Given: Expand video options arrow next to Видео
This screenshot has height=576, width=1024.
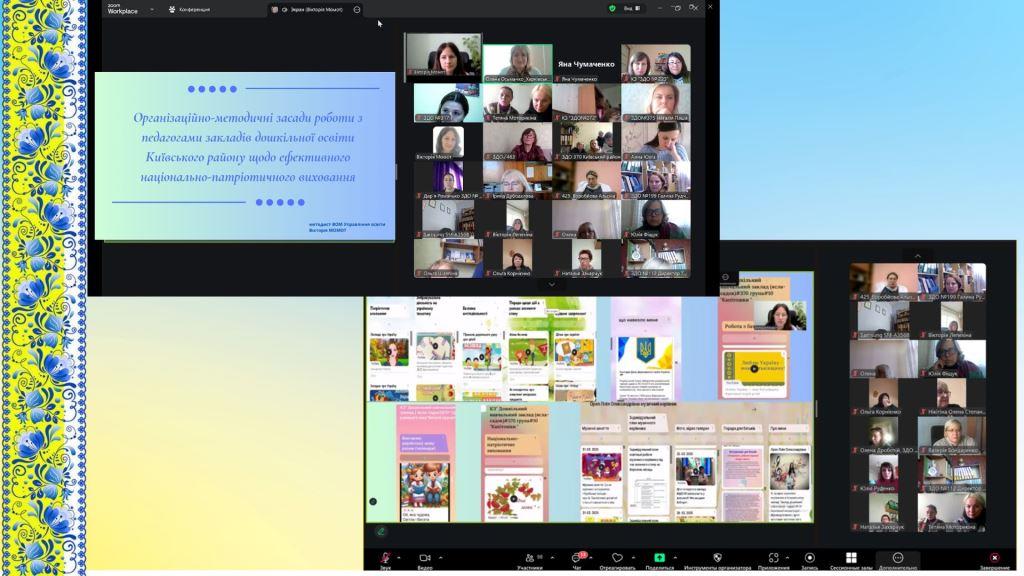Looking at the screenshot, I should coord(441,557).
